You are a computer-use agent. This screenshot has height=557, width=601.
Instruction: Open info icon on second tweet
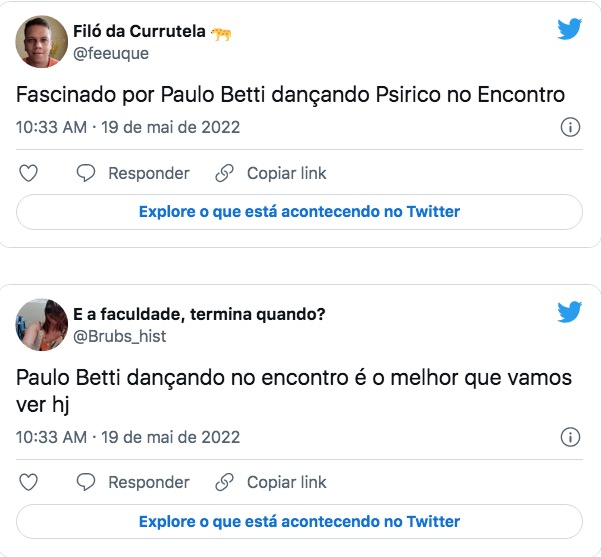tap(570, 437)
